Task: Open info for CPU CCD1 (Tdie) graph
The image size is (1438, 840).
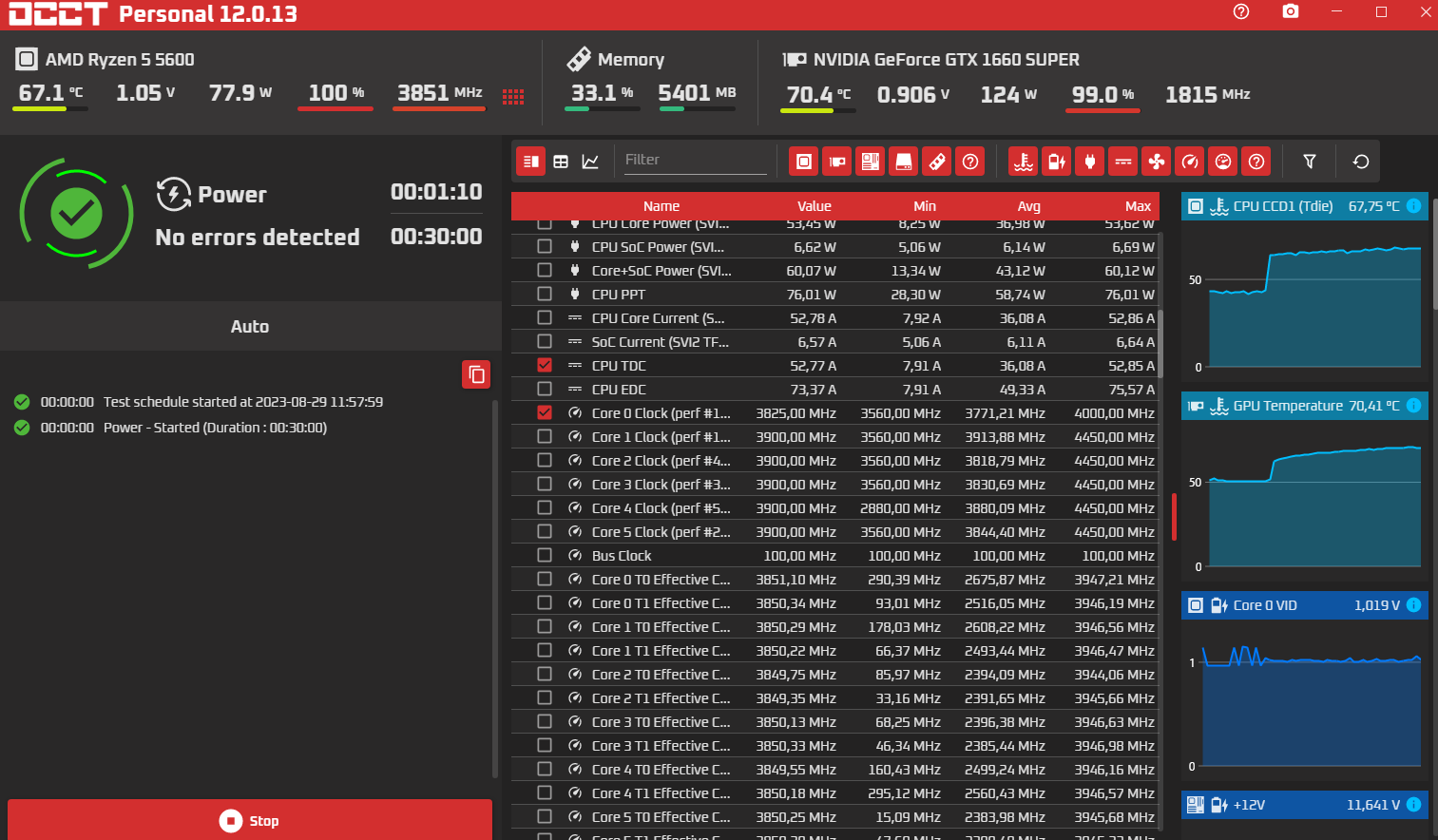Action: pyautogui.click(x=1413, y=206)
